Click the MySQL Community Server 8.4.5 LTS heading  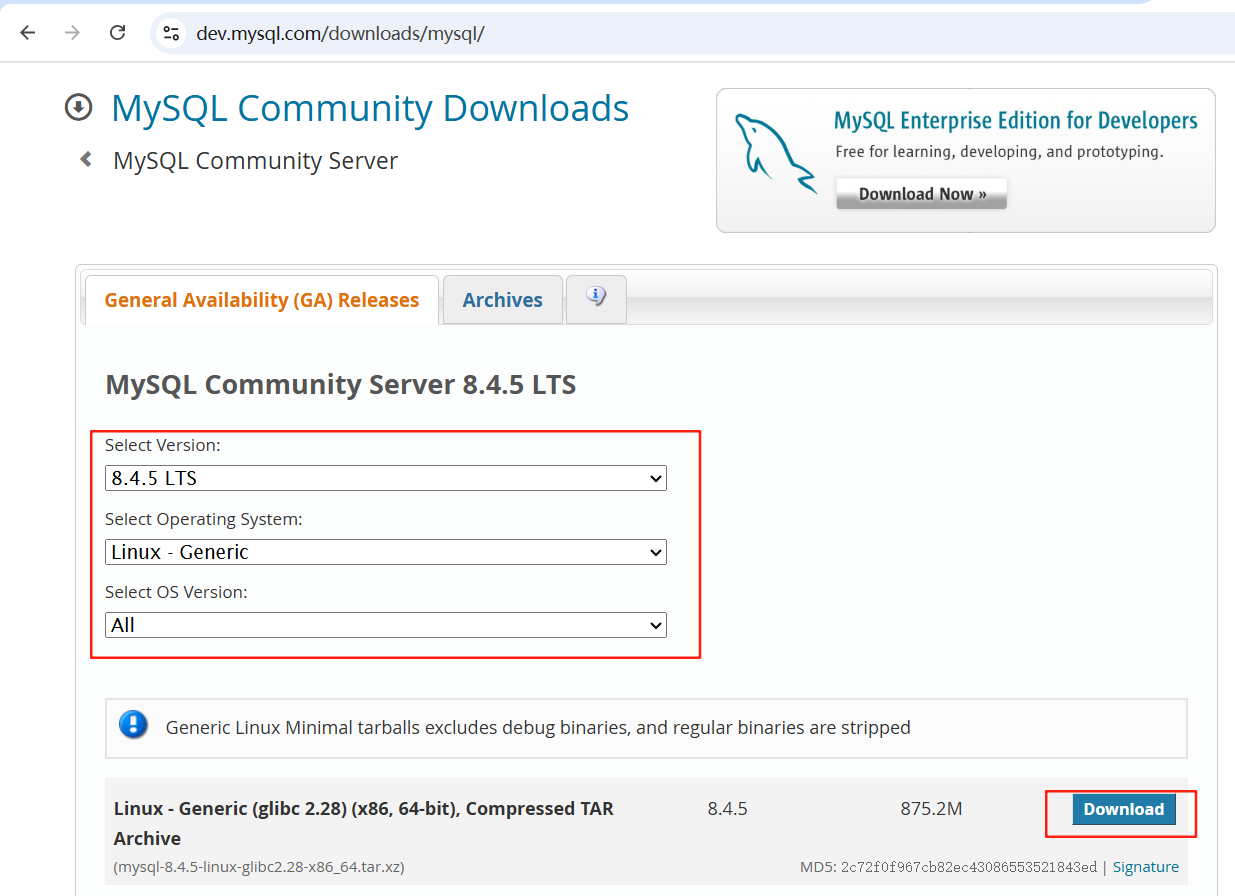340,384
